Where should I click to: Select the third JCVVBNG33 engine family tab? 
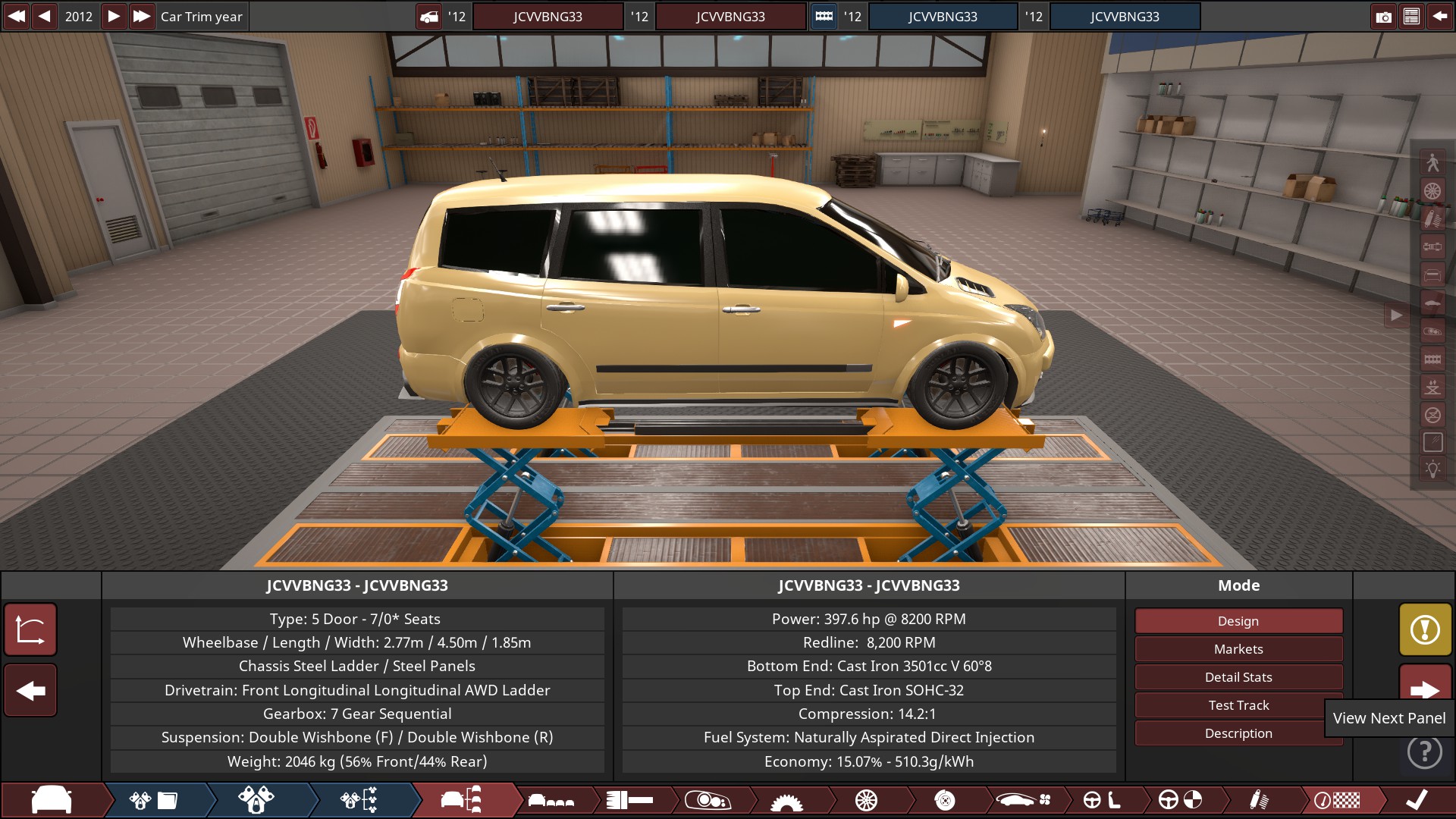pos(943,17)
